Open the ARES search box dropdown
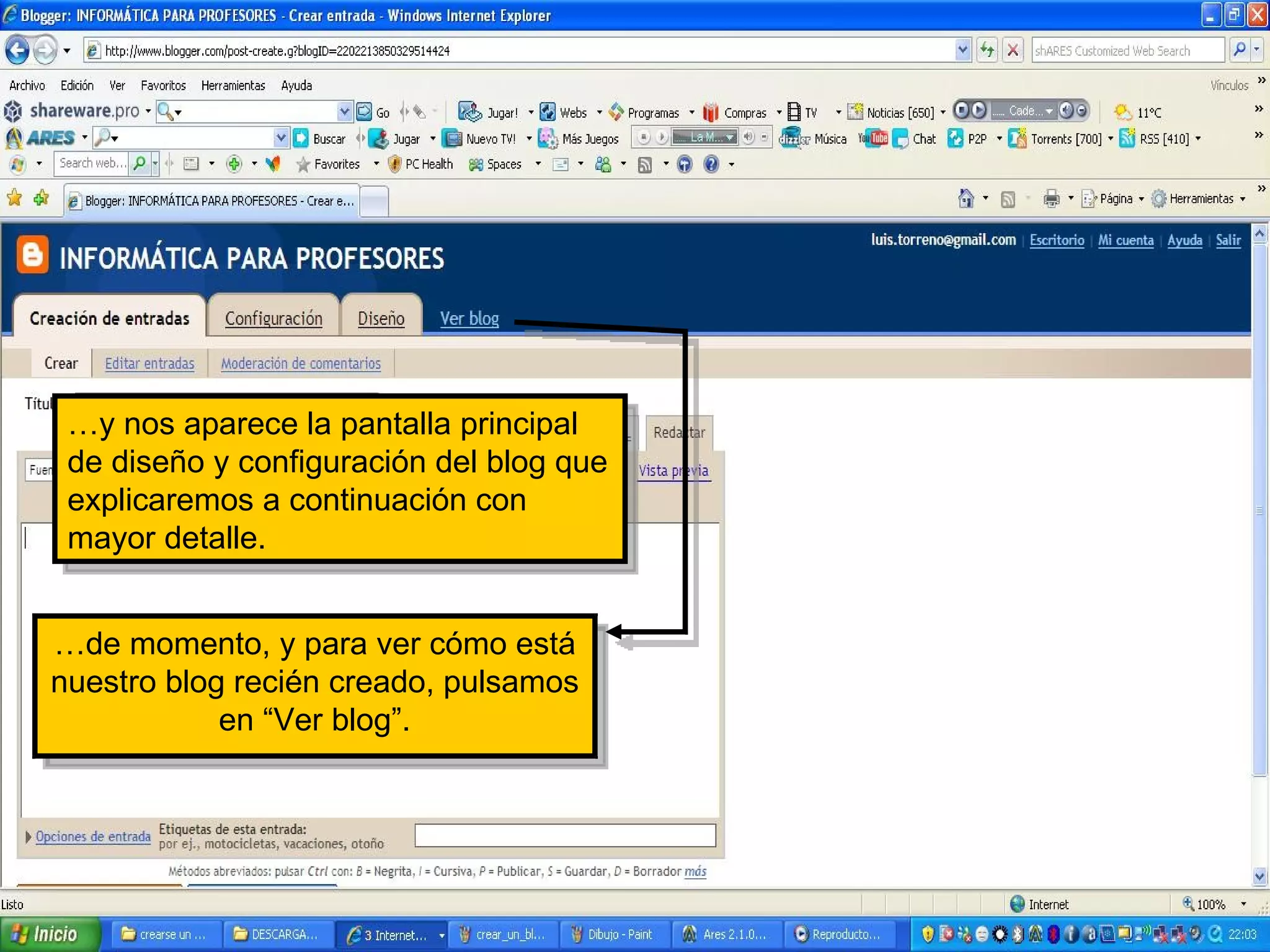The image size is (1270, 952). tap(281, 138)
